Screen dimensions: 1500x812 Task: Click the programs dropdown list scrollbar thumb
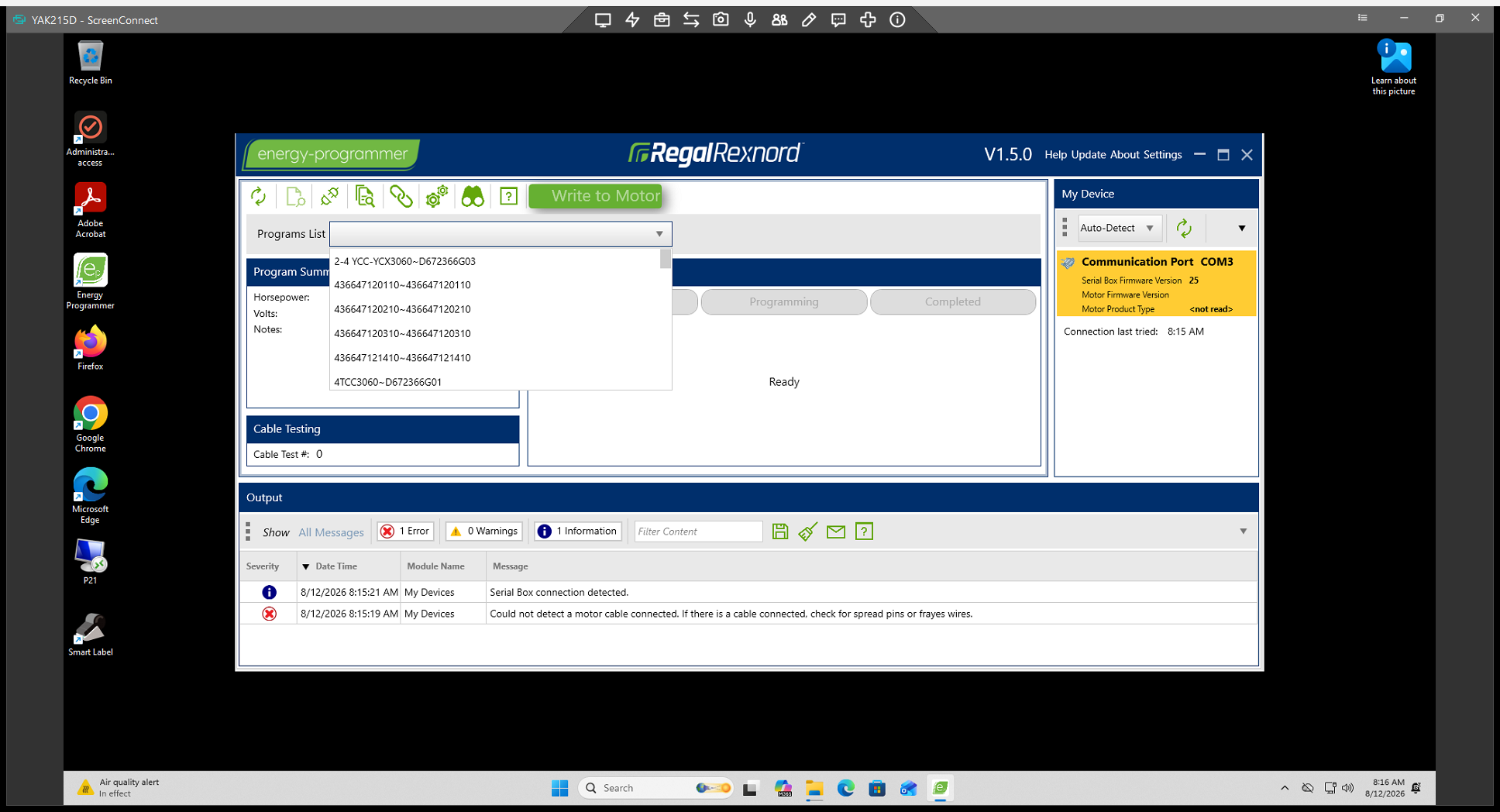click(665, 259)
